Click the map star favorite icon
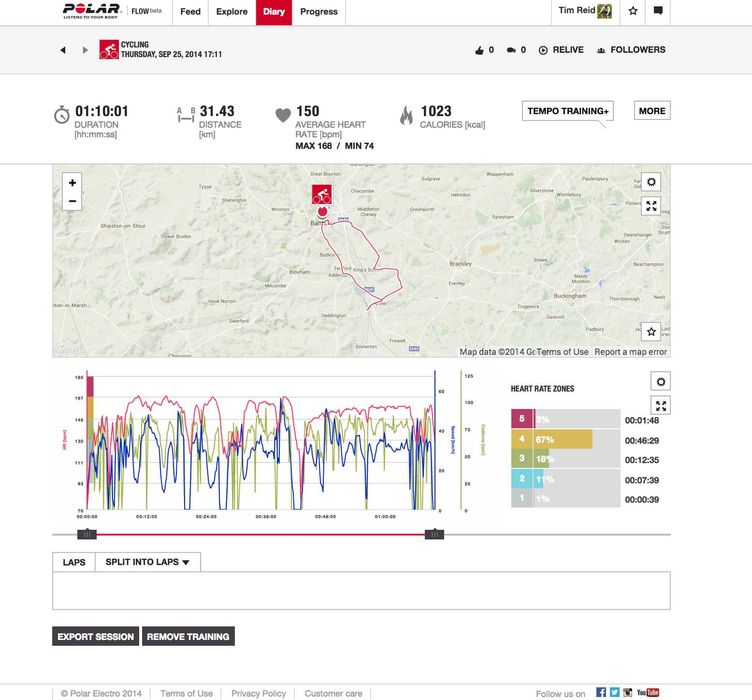The image size is (752, 700). coord(651,331)
